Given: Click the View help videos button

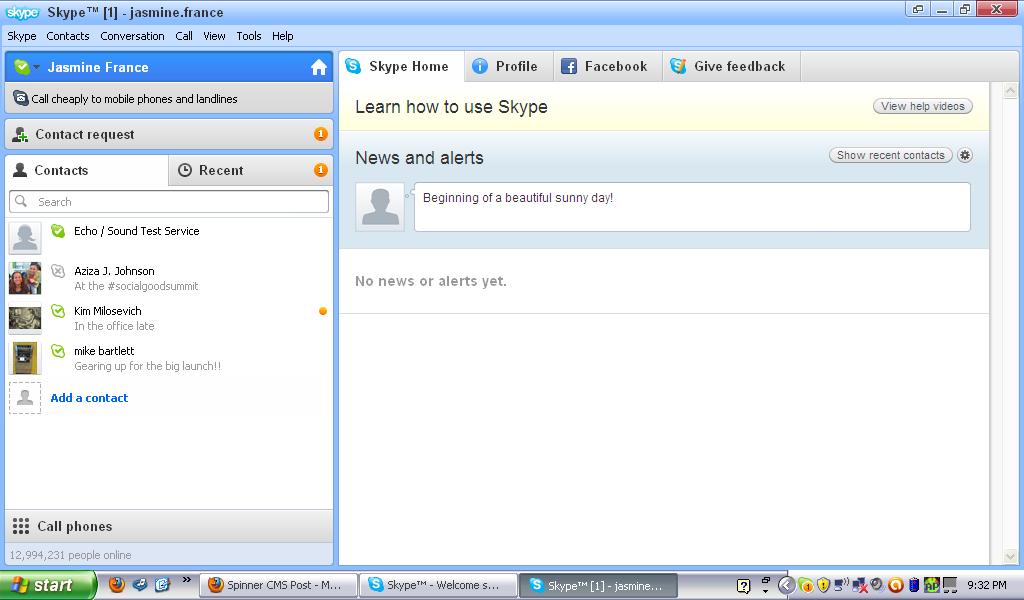Looking at the screenshot, I should click(x=922, y=106).
